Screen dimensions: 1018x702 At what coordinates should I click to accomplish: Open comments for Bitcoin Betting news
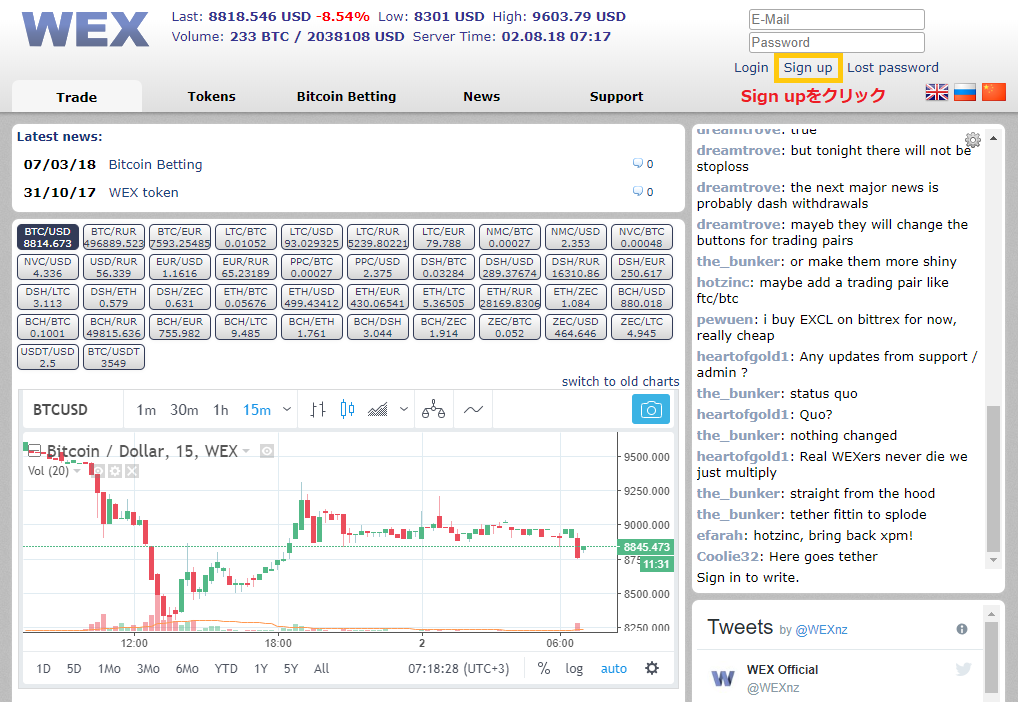643,164
